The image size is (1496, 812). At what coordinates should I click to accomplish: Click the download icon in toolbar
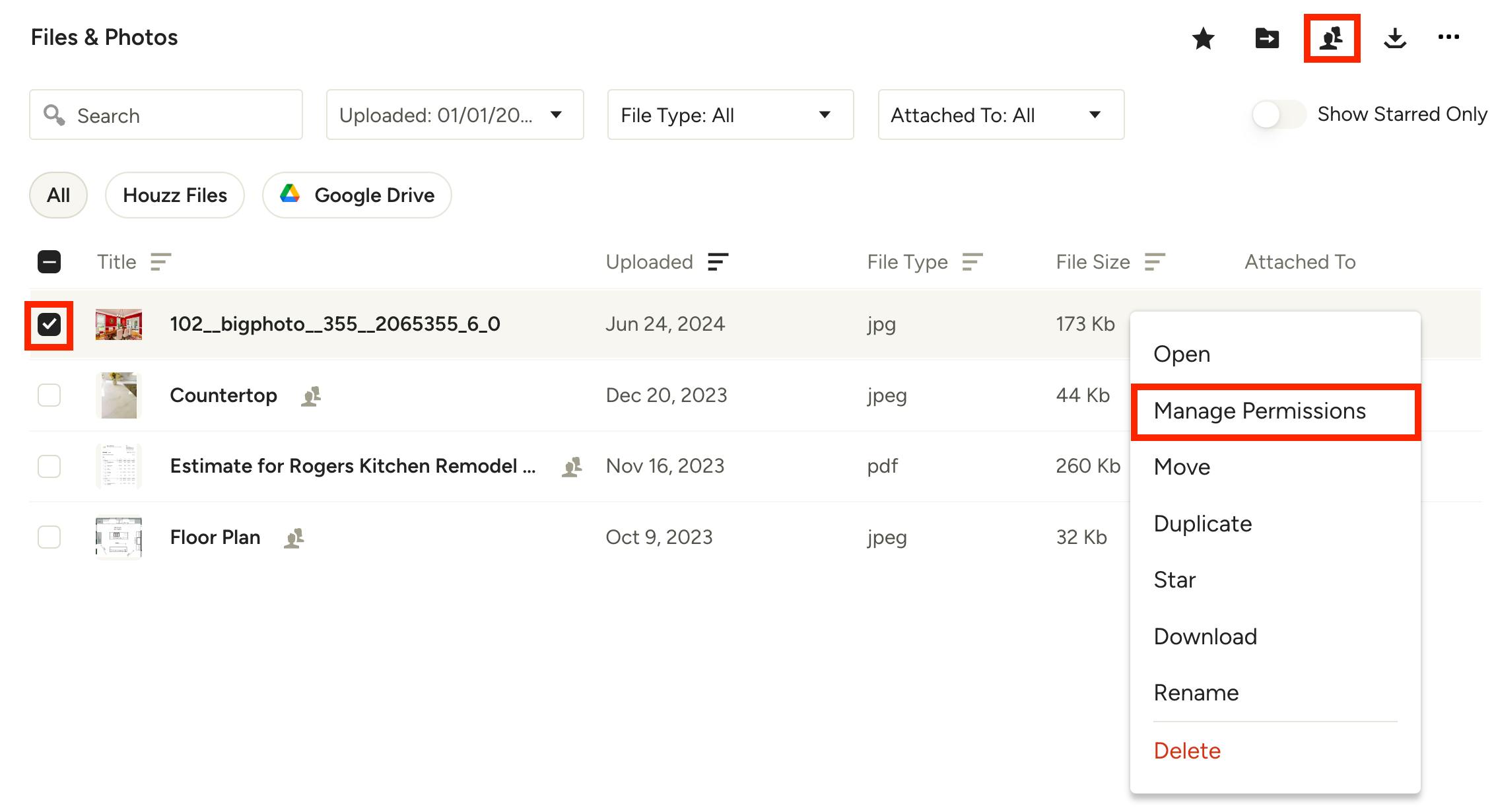pyautogui.click(x=1394, y=38)
